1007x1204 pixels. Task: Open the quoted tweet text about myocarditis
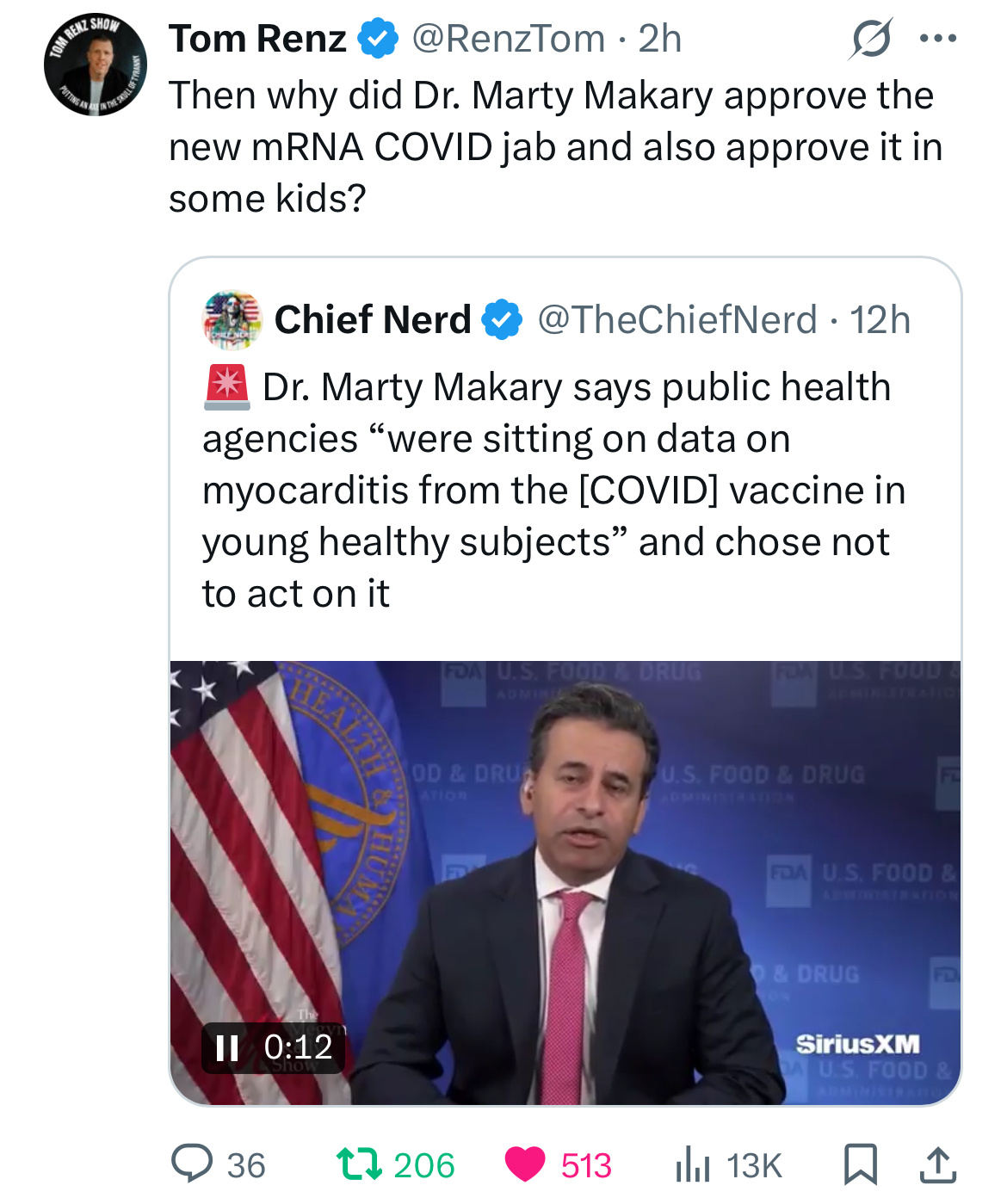point(554,490)
